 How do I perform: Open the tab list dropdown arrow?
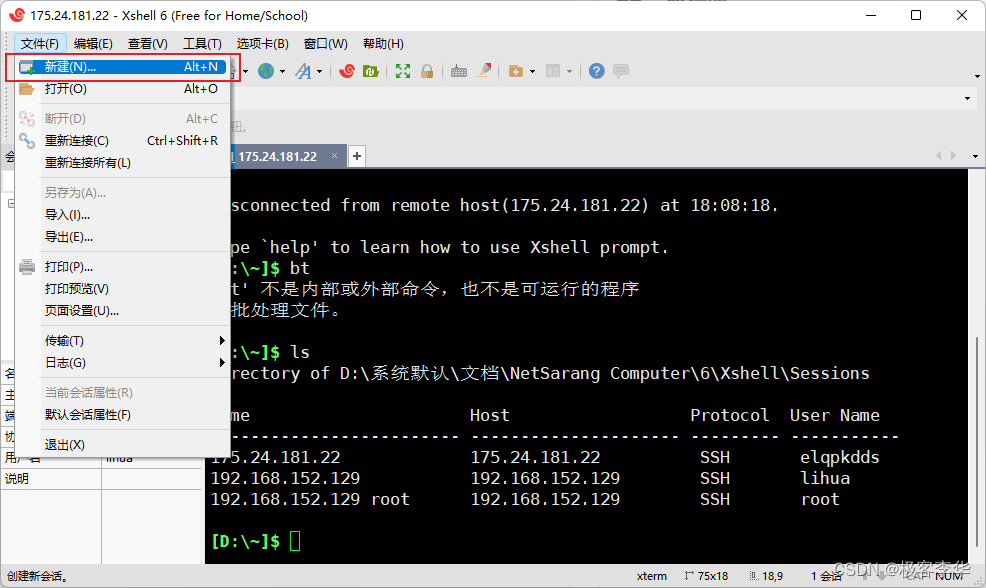[975, 156]
